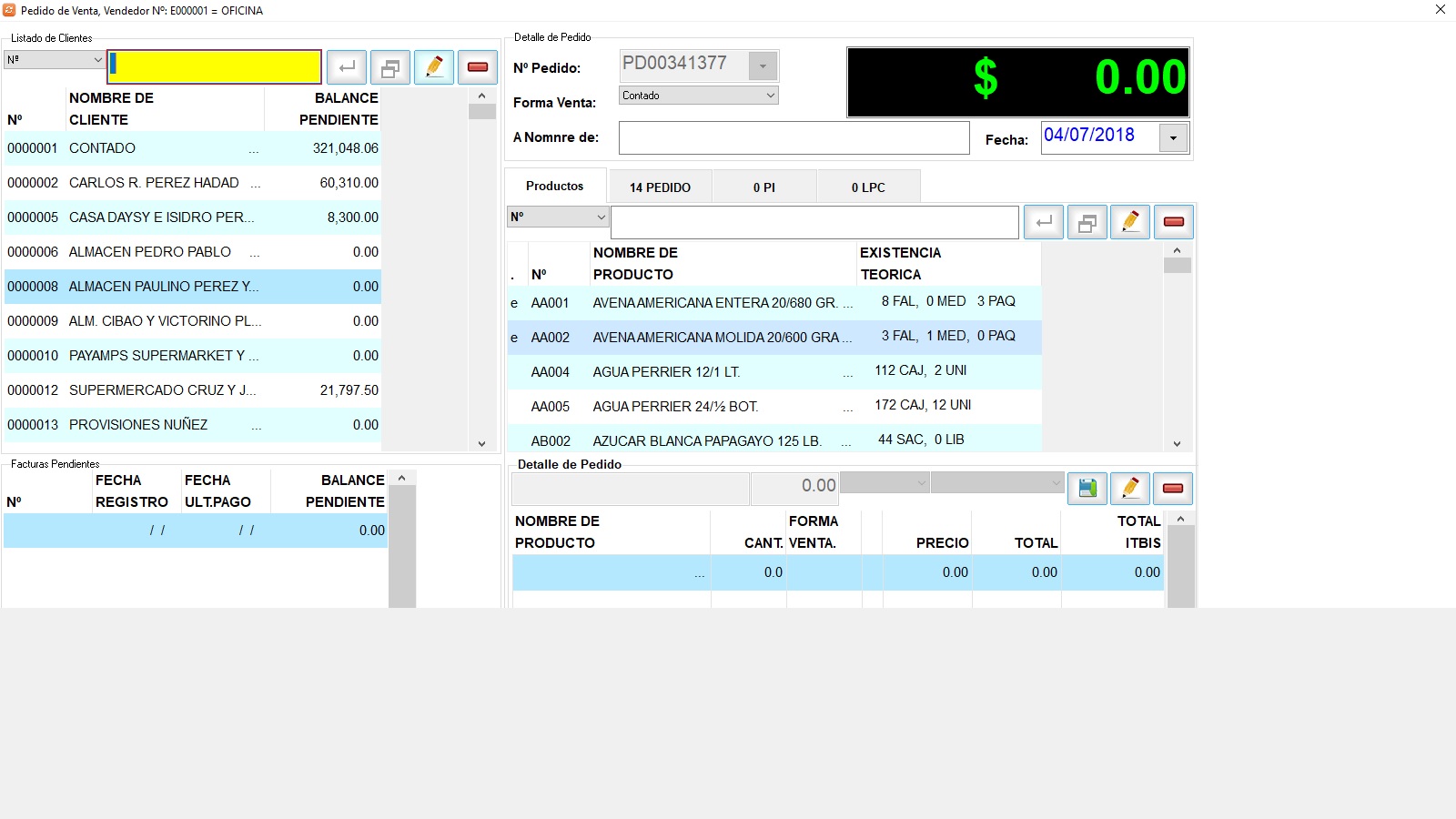Viewport: 1456px width, 819px height.
Task: Click the yellow client search field
Action: [x=215, y=67]
